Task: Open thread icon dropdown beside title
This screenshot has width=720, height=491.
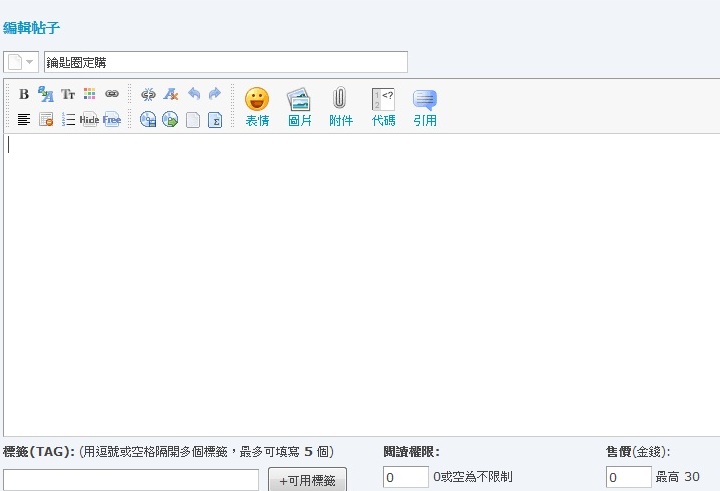Action: tap(21, 62)
